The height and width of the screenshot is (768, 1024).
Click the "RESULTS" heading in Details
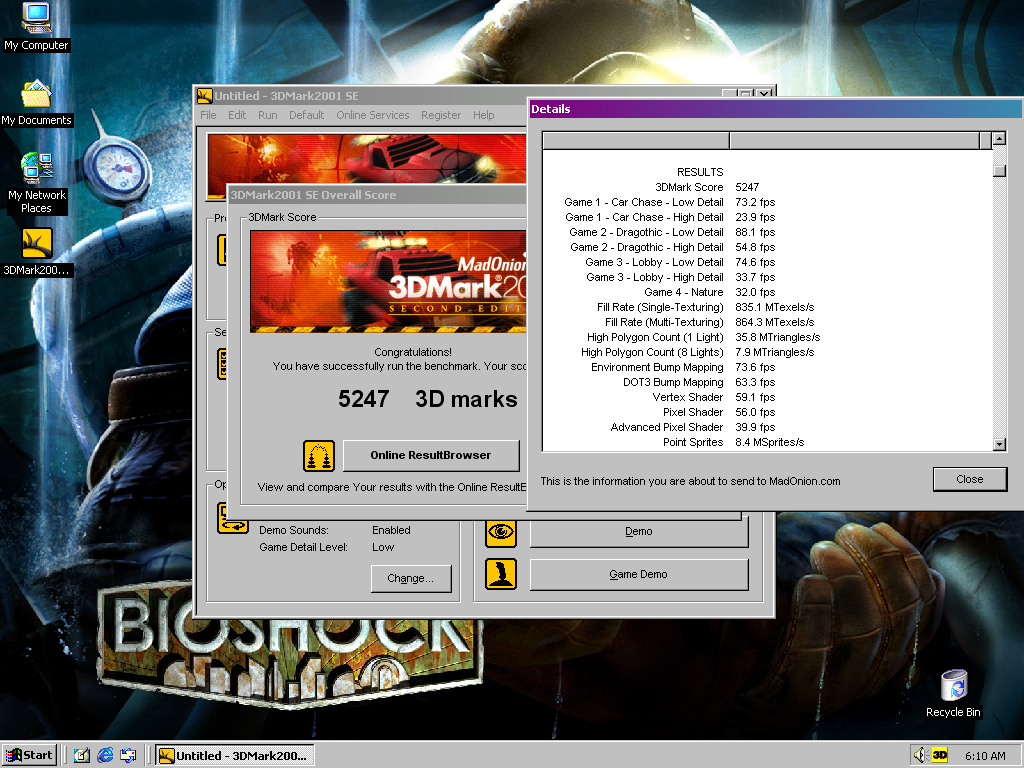(x=700, y=172)
